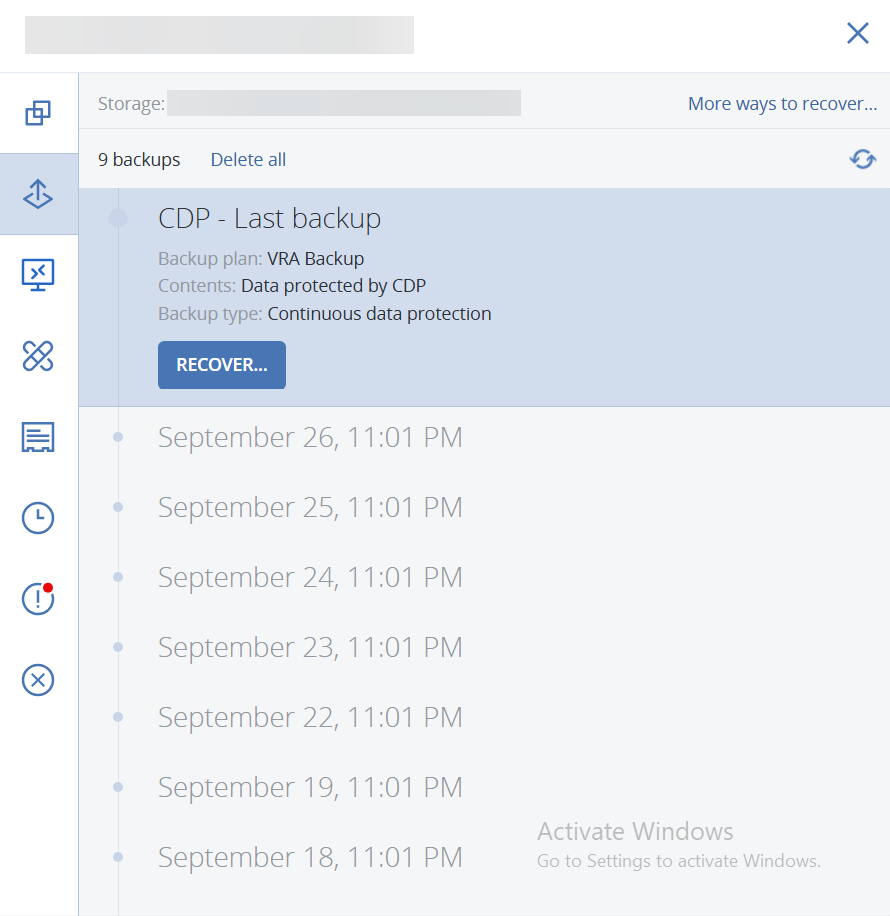Click the Patch bandage sidebar icon
This screenshot has width=890, height=916.
point(38,355)
